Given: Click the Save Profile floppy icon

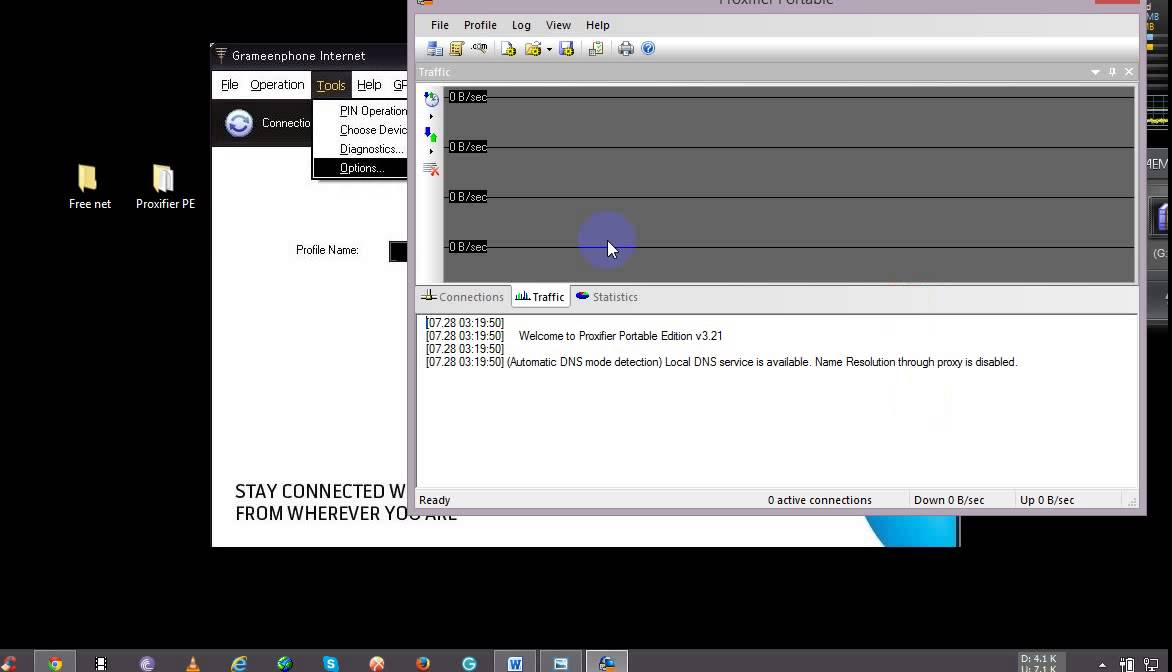Looking at the screenshot, I should (567, 49).
